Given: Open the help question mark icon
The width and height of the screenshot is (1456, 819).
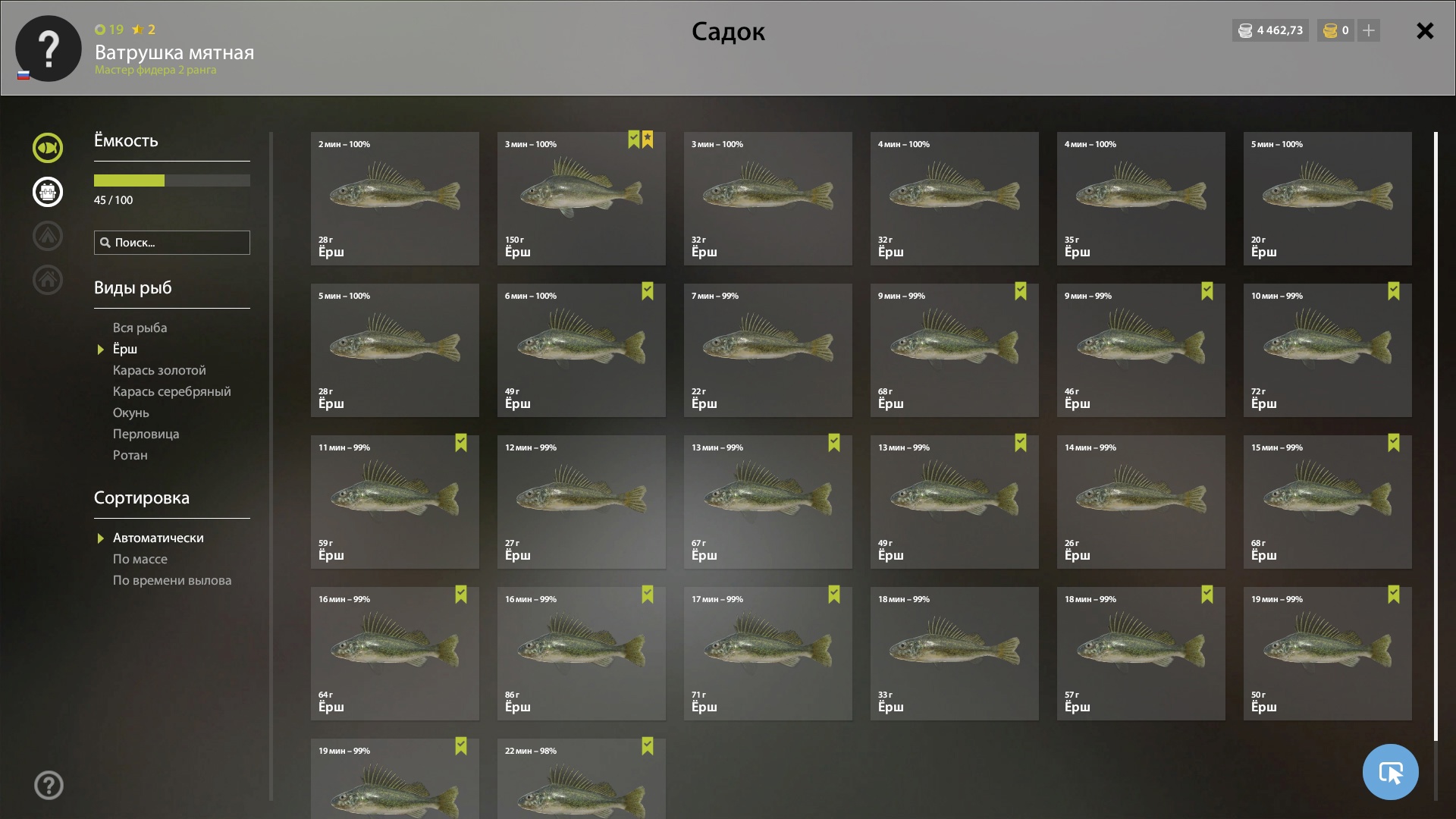Looking at the screenshot, I should (x=49, y=785).
